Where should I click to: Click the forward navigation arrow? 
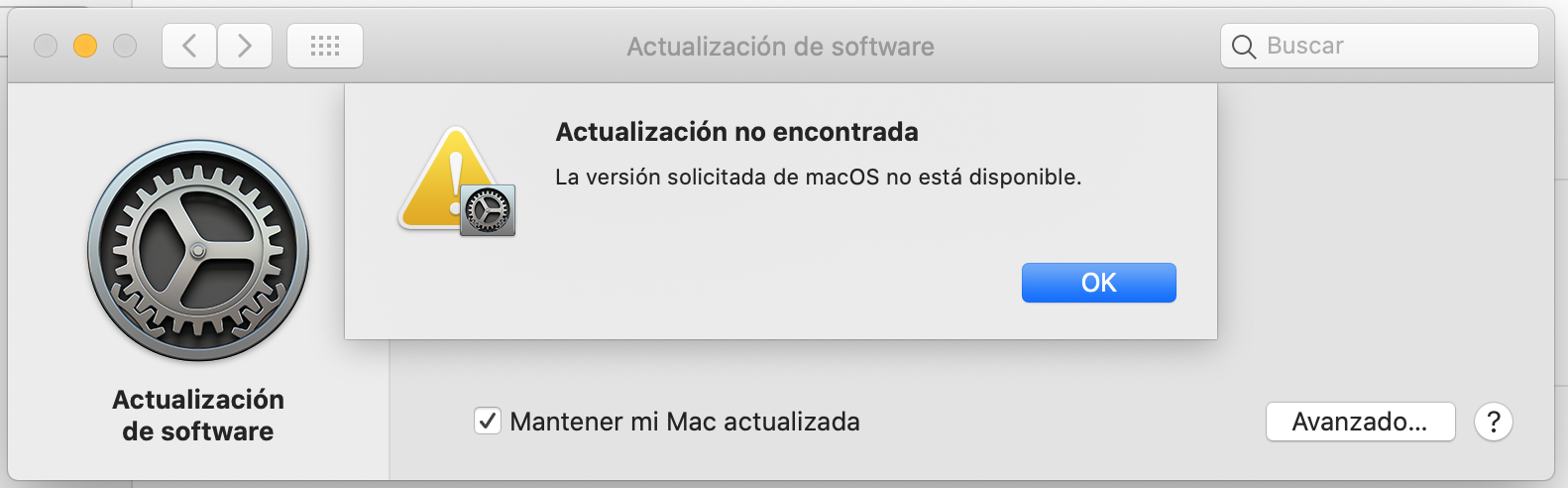tap(245, 46)
